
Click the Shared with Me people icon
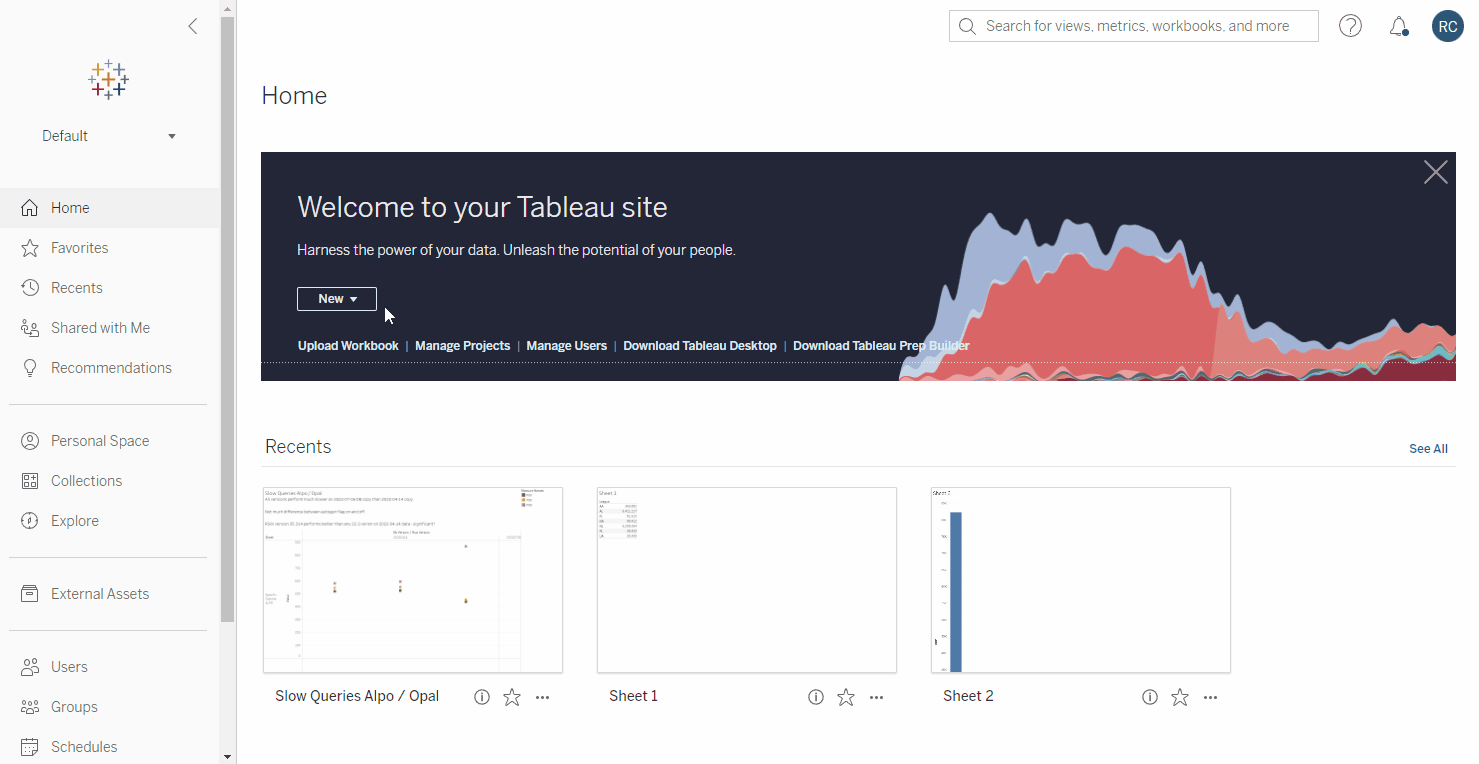(x=30, y=328)
